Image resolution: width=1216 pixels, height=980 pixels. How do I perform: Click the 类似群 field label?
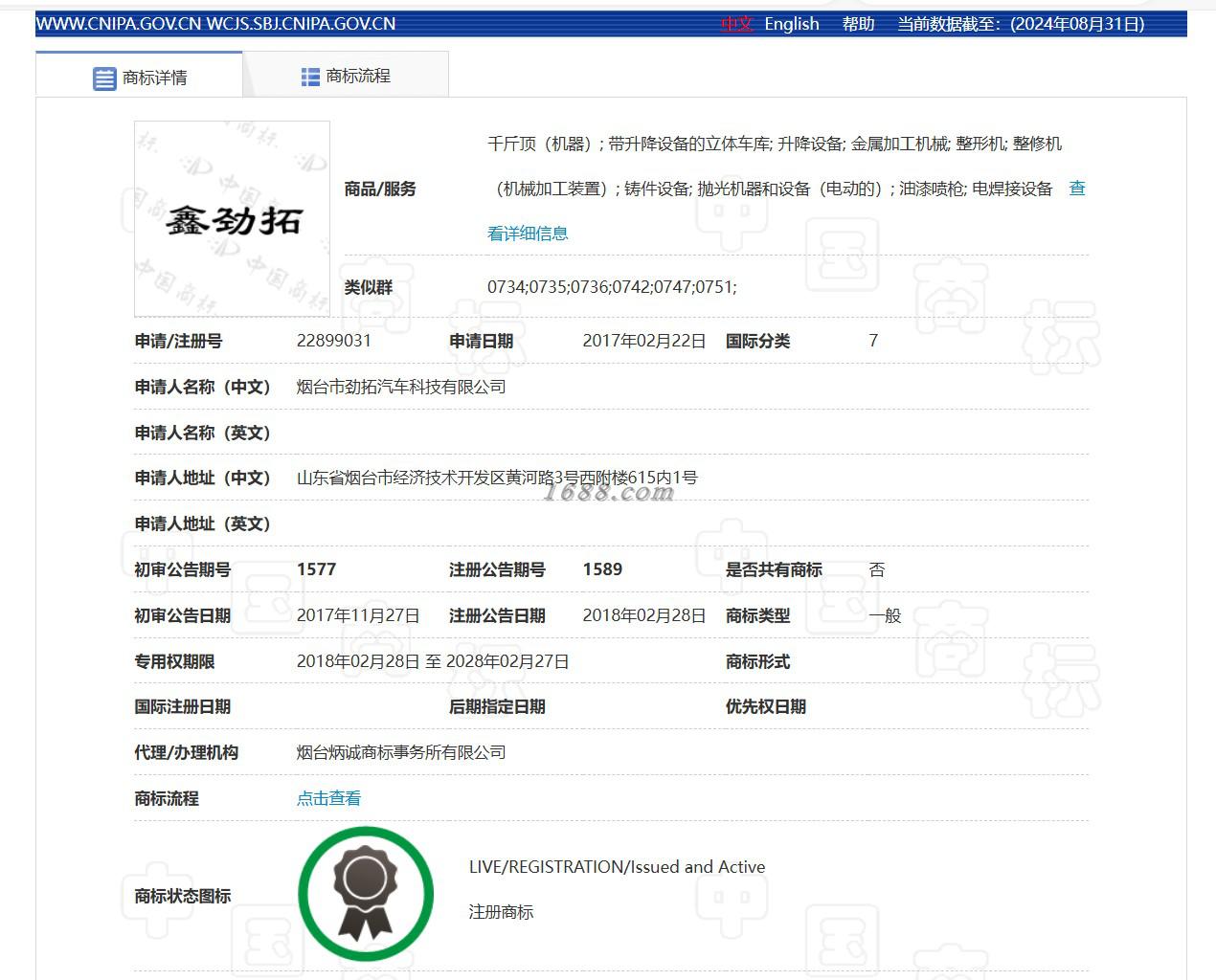tap(369, 287)
